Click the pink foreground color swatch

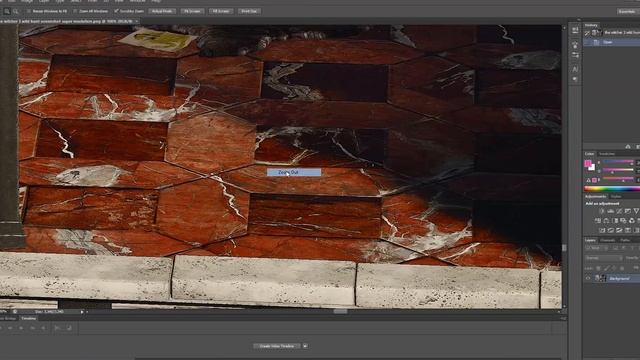[x=588, y=163]
